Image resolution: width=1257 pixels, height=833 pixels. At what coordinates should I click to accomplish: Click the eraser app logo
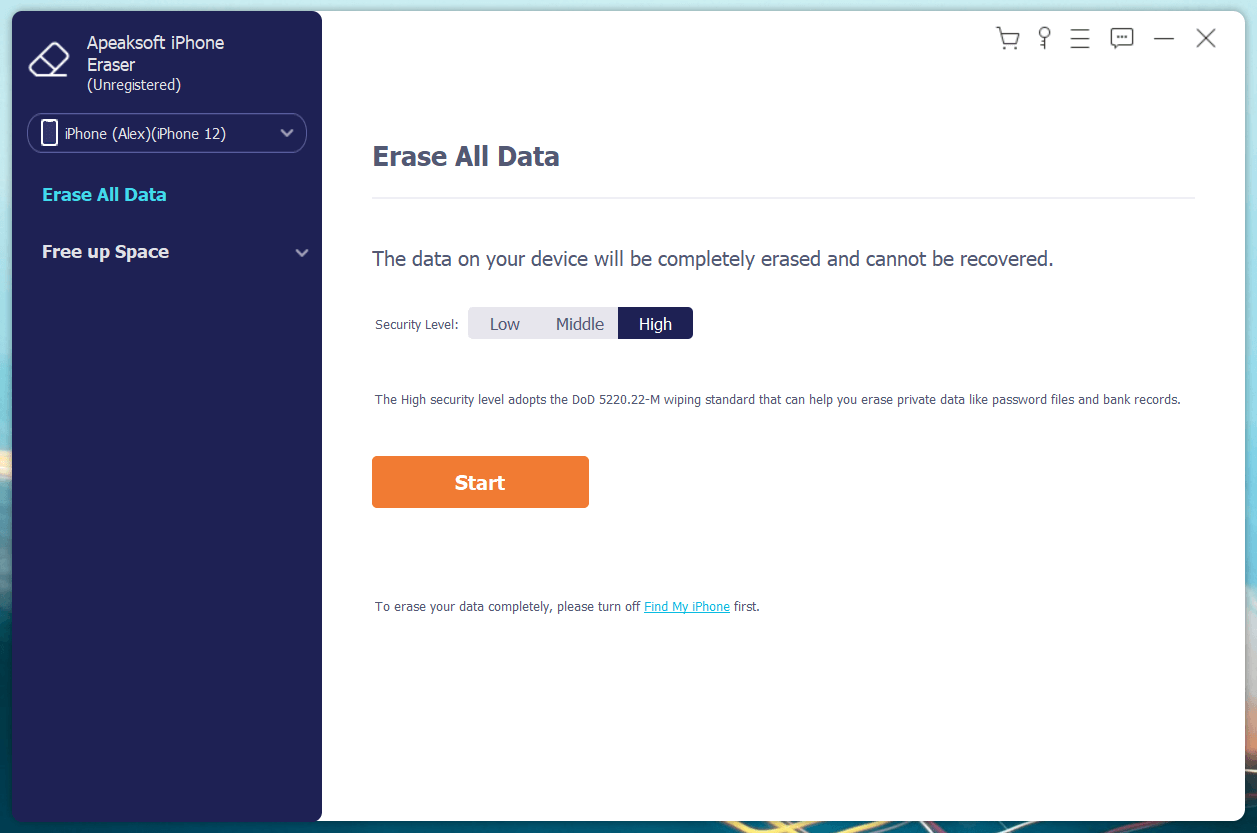coord(49,60)
